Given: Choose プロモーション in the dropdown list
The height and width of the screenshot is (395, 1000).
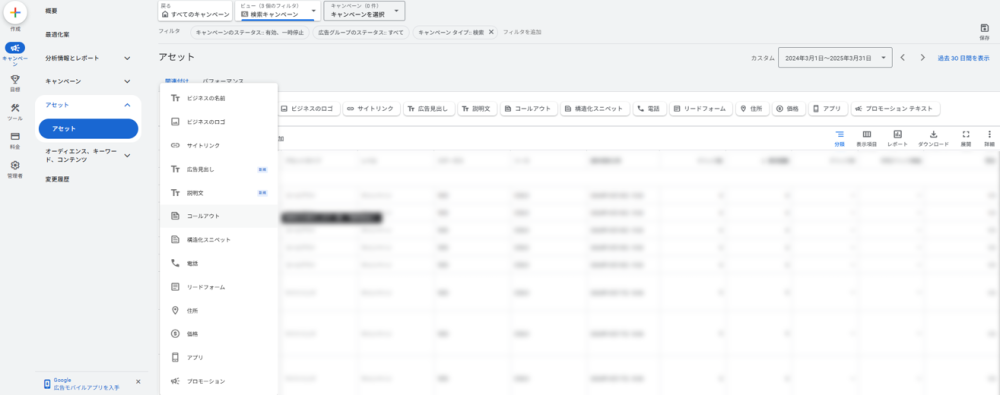Looking at the screenshot, I should click(x=219, y=381).
